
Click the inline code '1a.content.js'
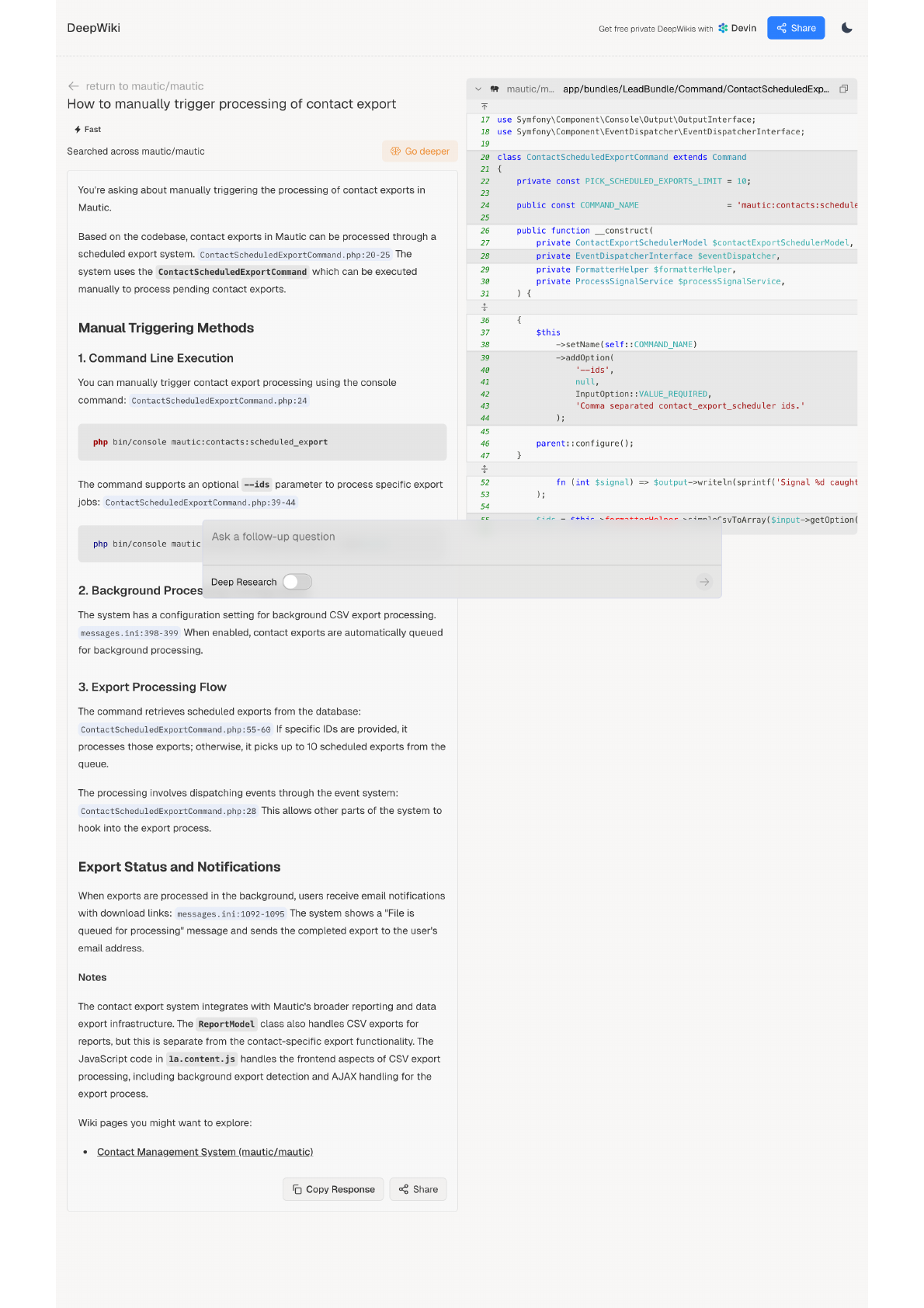click(202, 1059)
